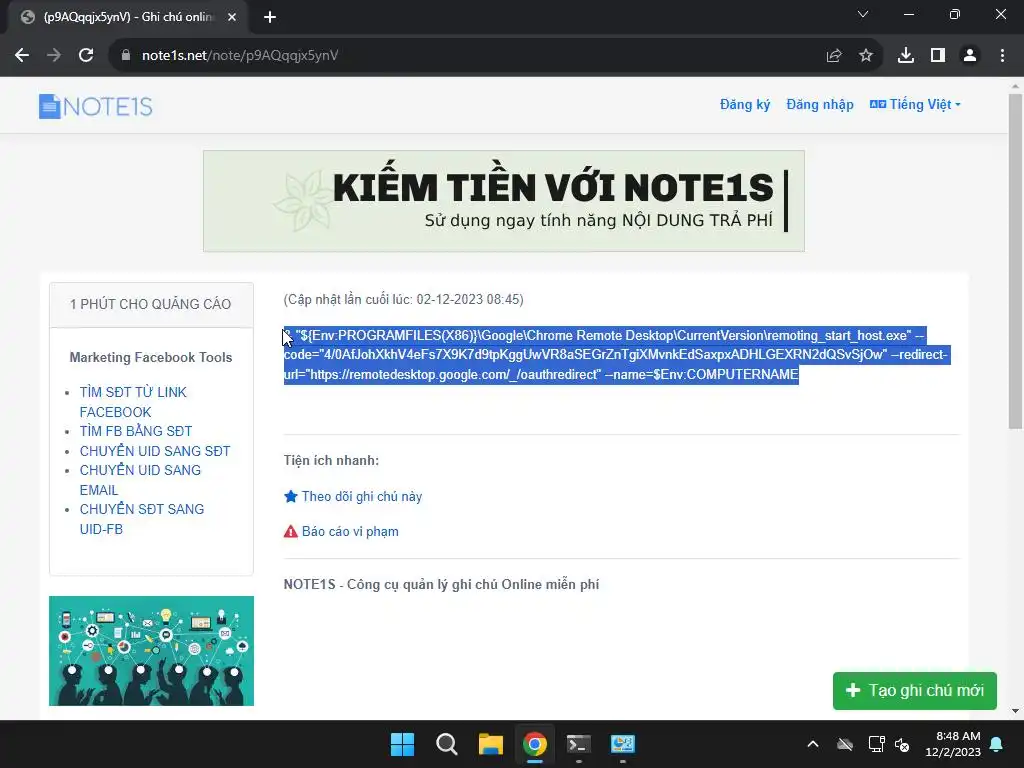Open the clock showing 8:48 AM
The image size is (1024, 768).
[x=953, y=744]
